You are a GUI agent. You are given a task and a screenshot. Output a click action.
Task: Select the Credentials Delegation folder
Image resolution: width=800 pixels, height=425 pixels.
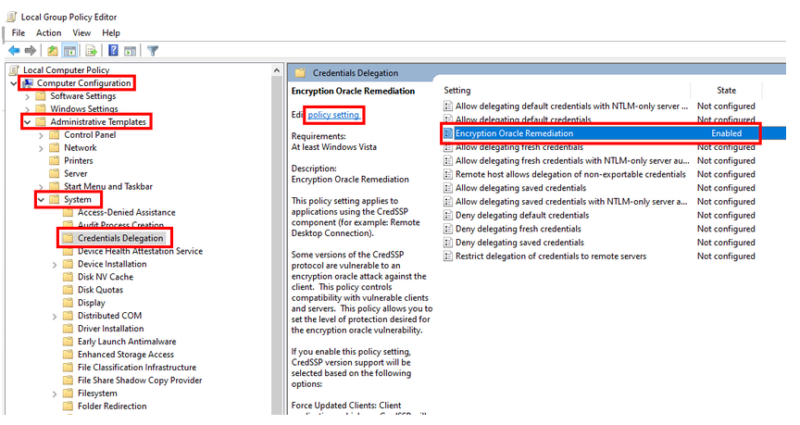(119, 239)
